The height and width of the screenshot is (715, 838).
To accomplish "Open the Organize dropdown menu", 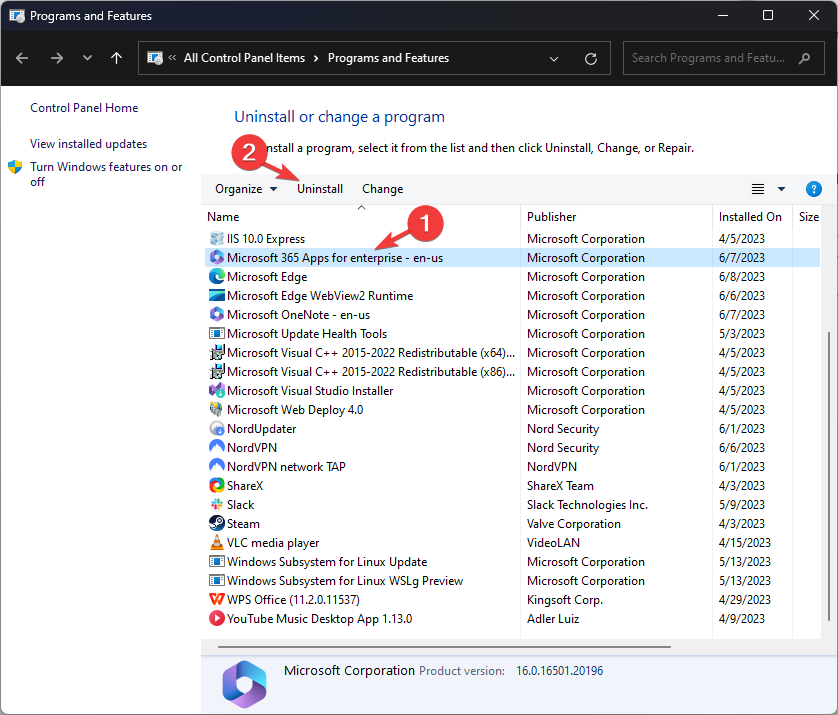I will [x=246, y=189].
